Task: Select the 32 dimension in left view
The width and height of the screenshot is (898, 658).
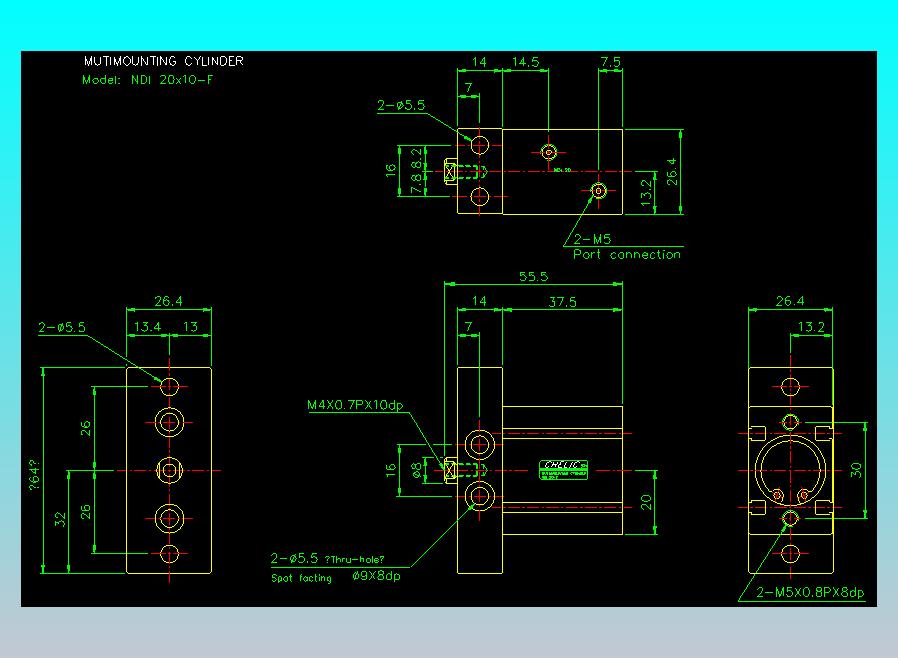Action: coord(60,520)
